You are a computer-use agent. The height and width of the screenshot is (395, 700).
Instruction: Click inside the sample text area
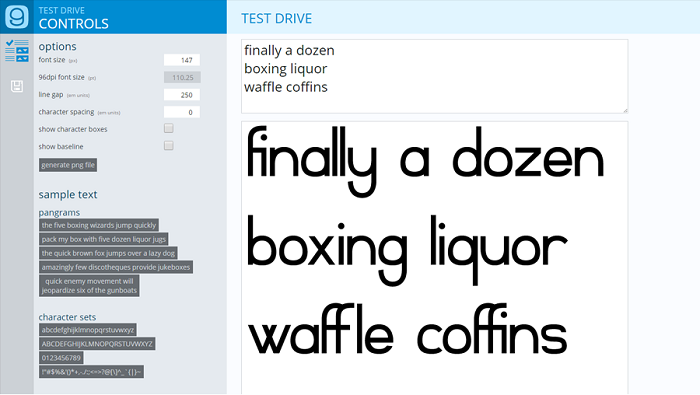[434, 76]
